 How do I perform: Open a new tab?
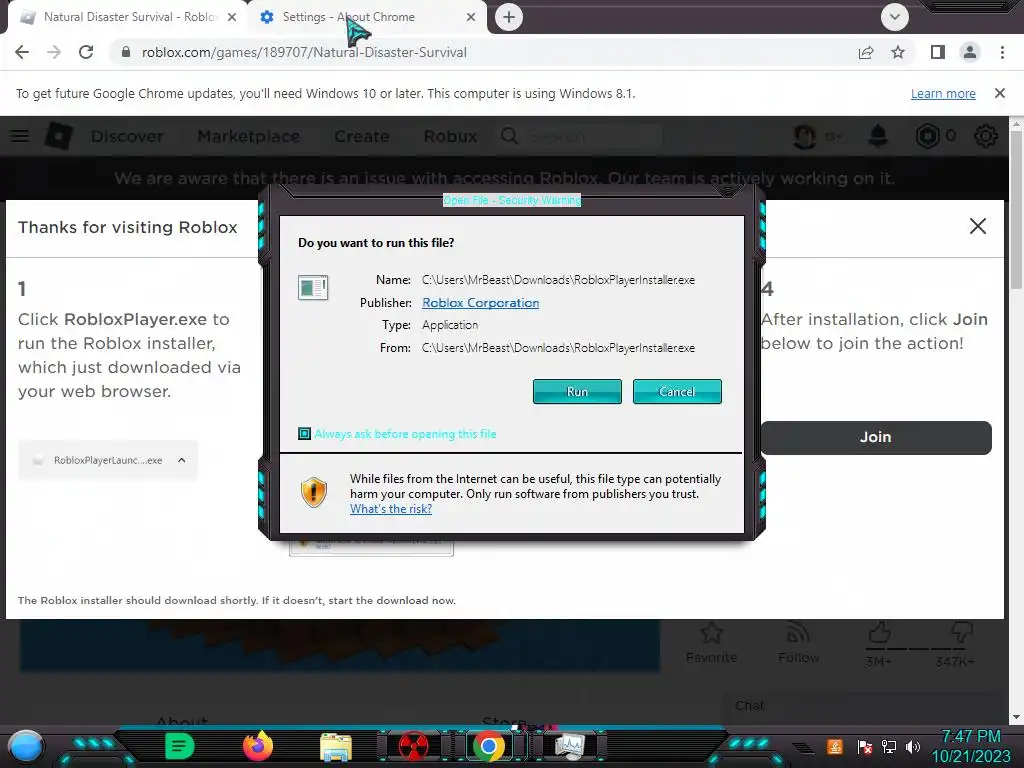point(509,17)
